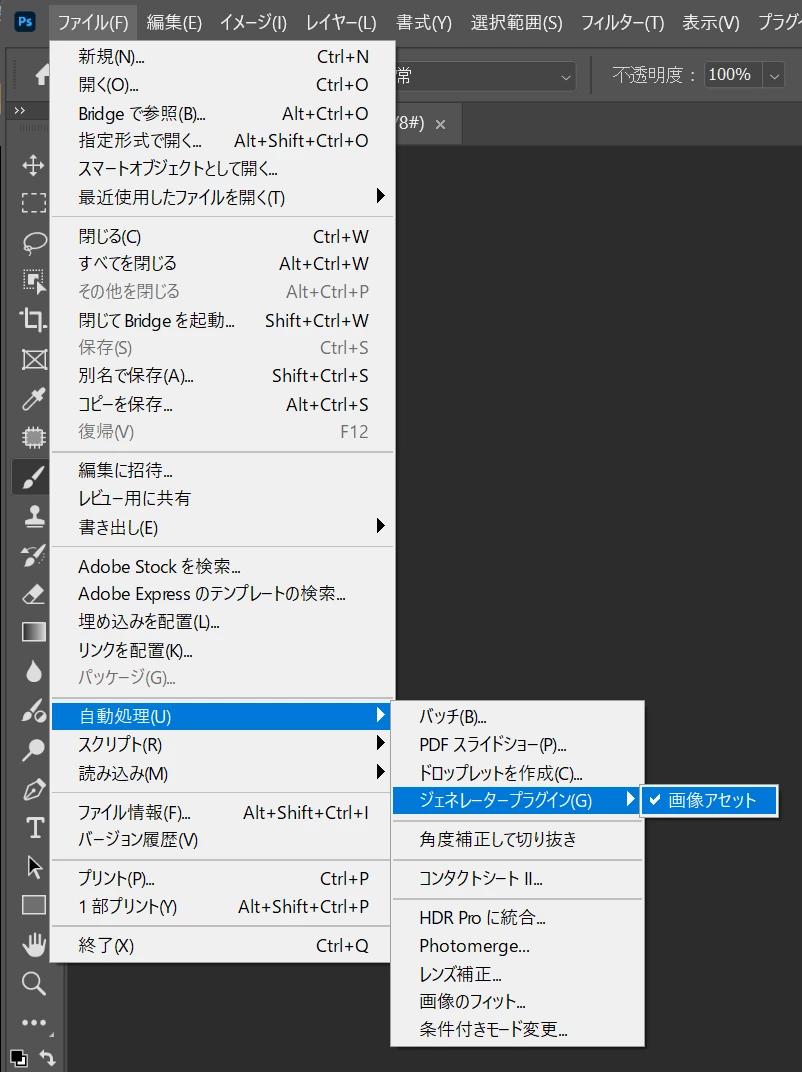Close the open document tab

click(440, 124)
